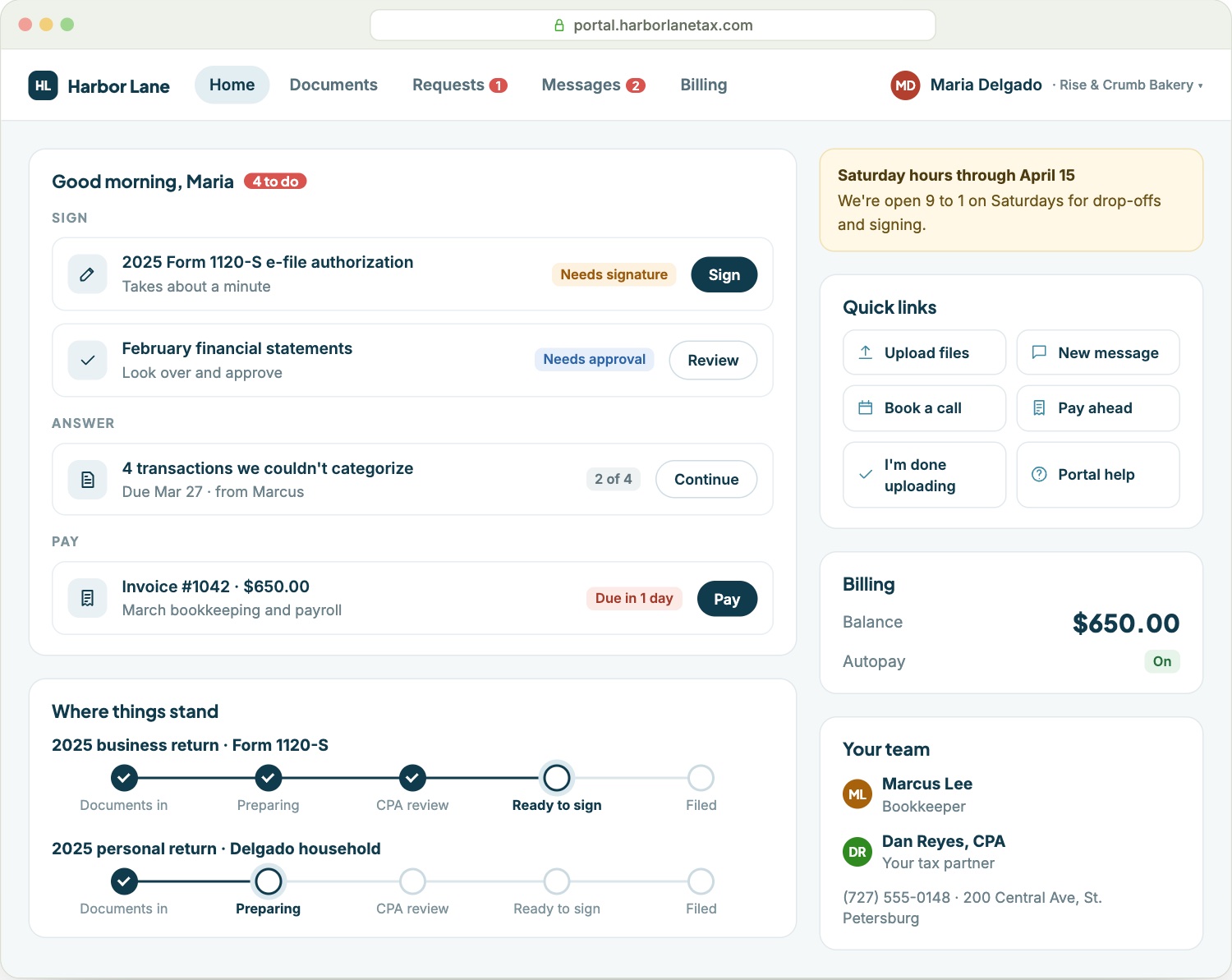Click the speech bubble icon in New message
The image size is (1232, 980).
[1039, 352]
